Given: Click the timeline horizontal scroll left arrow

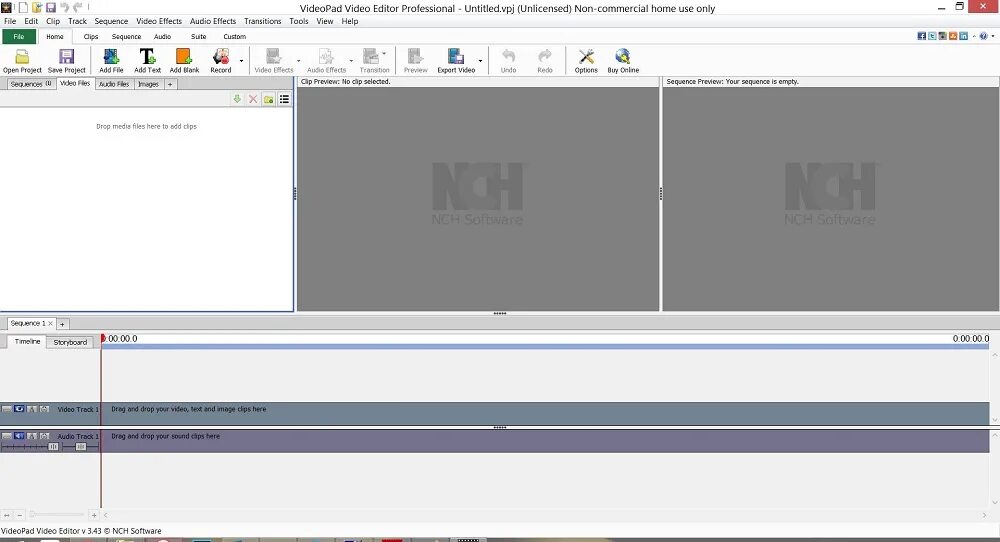Looking at the screenshot, I should 106,515.
